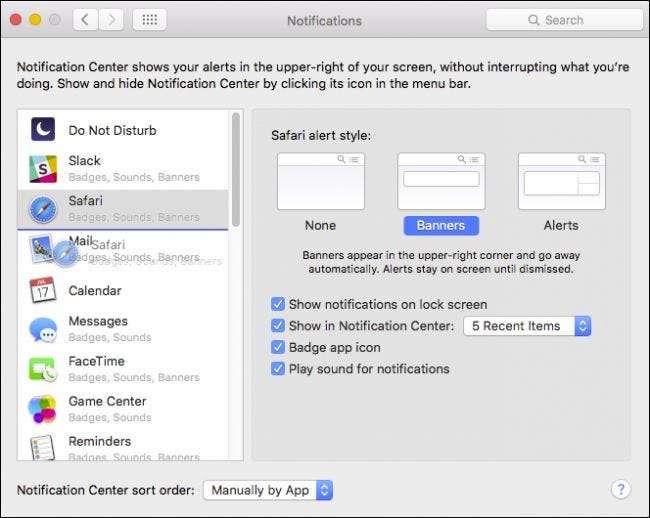Click the FaceTime app icon
Screen dimensions: 650x518
[x=43, y=369]
